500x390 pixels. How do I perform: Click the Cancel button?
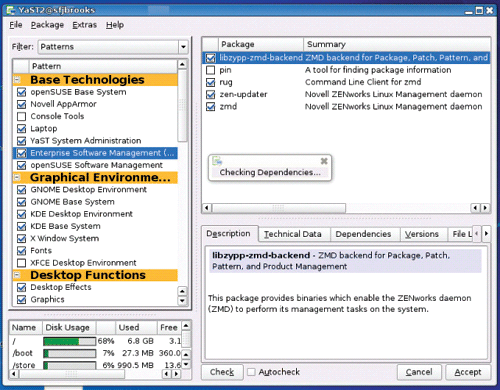419,372
